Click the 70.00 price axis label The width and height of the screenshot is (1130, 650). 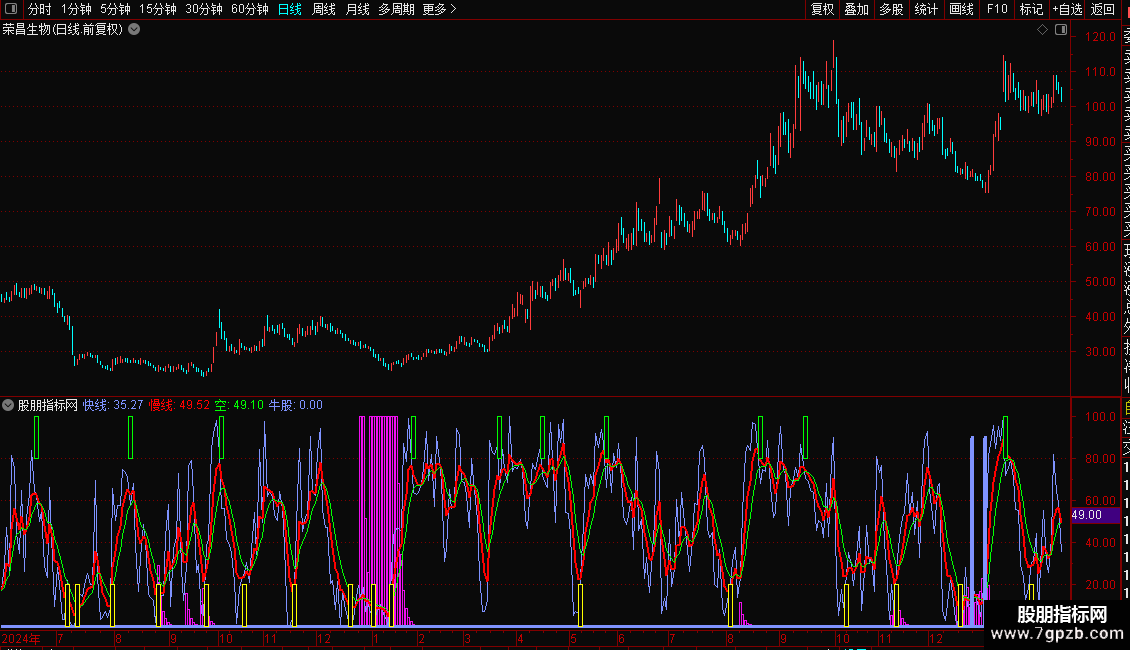pos(1100,212)
